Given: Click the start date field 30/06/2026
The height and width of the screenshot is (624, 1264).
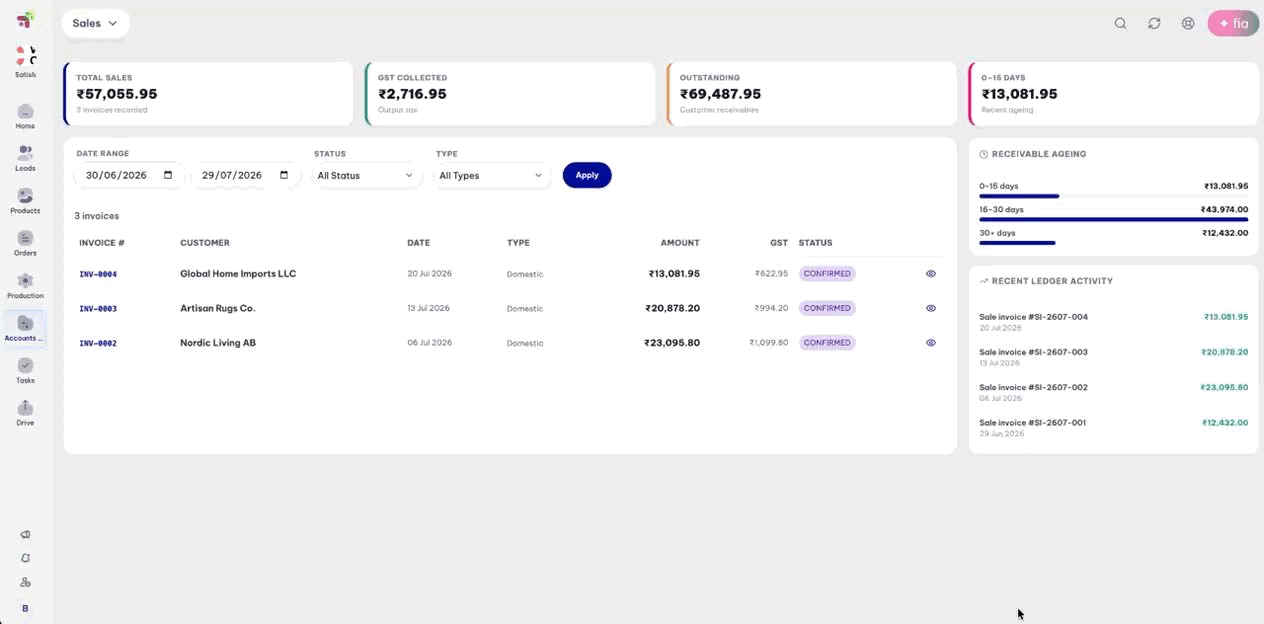Looking at the screenshot, I should point(129,175).
